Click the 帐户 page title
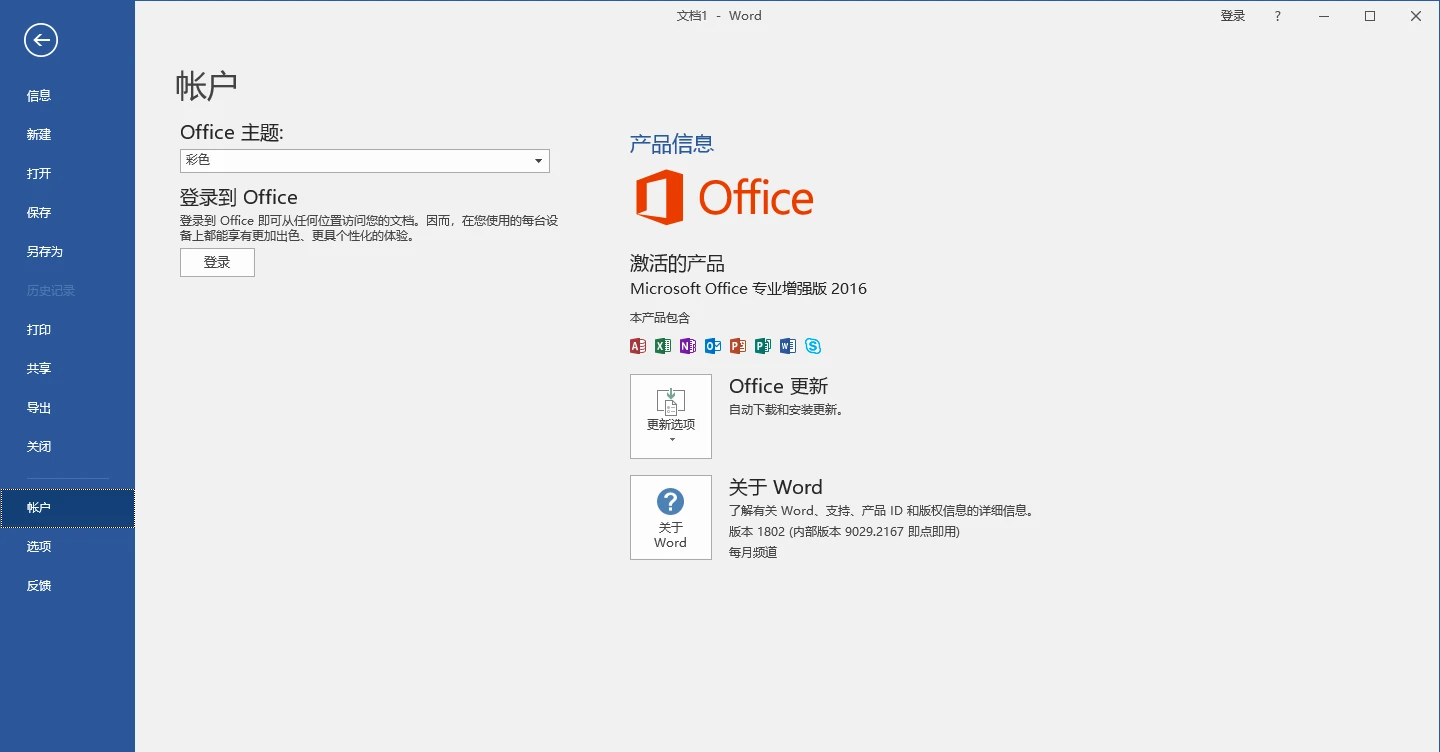Image resolution: width=1440 pixels, height=752 pixels. tap(207, 85)
